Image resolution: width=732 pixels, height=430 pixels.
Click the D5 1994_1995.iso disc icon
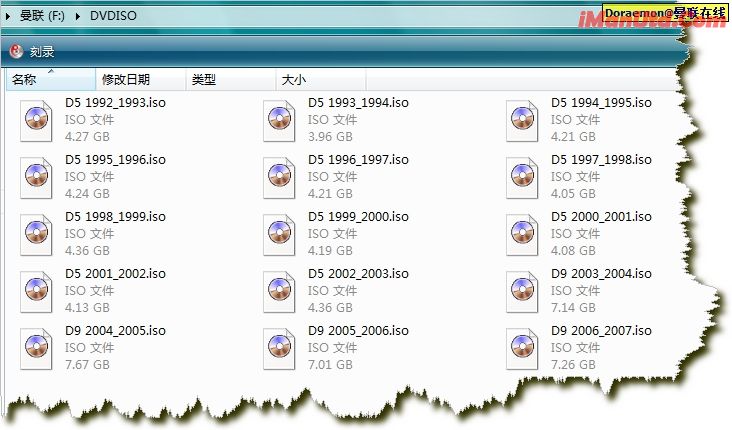(522, 120)
